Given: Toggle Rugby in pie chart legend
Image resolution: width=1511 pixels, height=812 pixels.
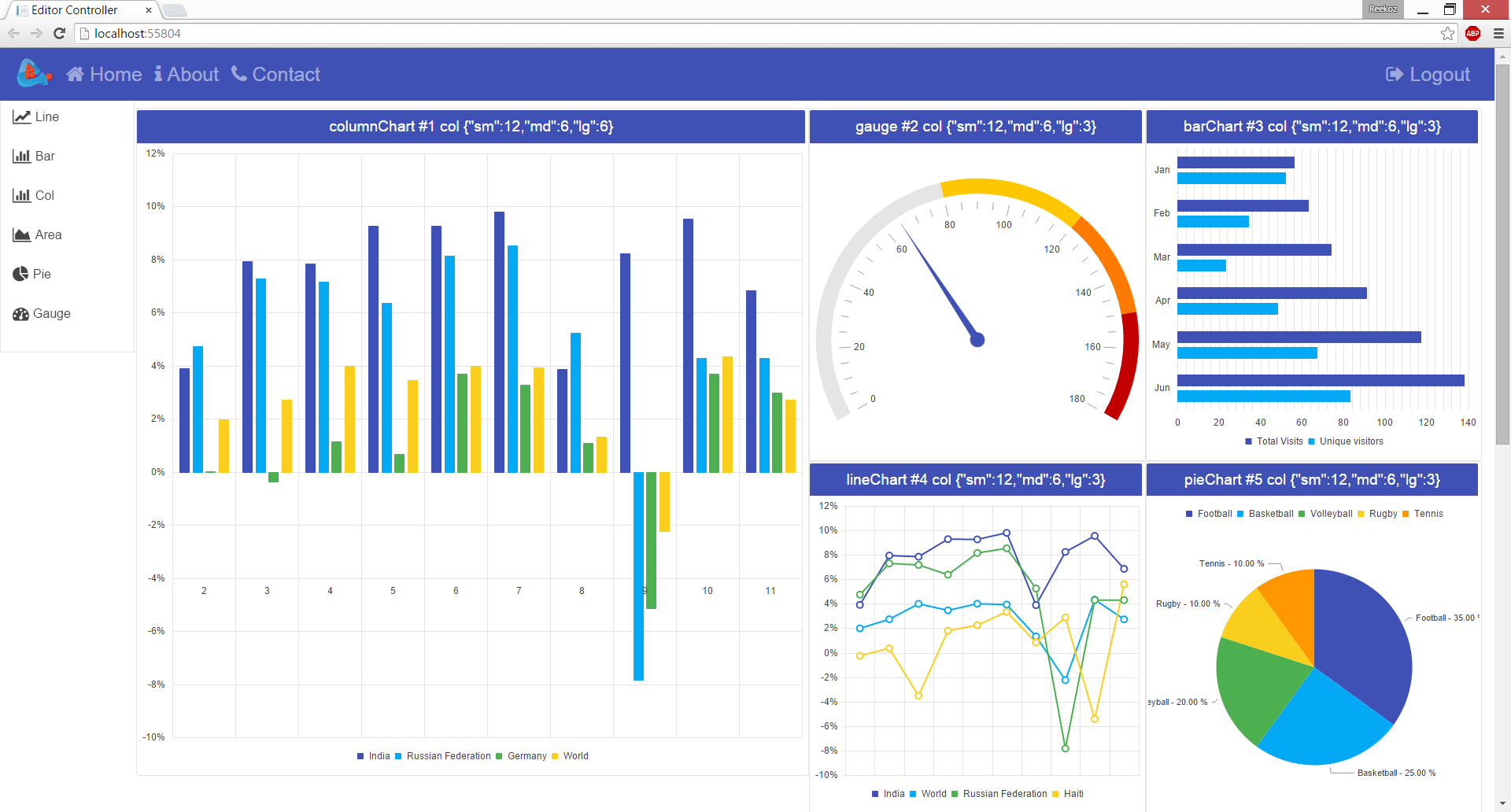Looking at the screenshot, I should point(1377,514).
